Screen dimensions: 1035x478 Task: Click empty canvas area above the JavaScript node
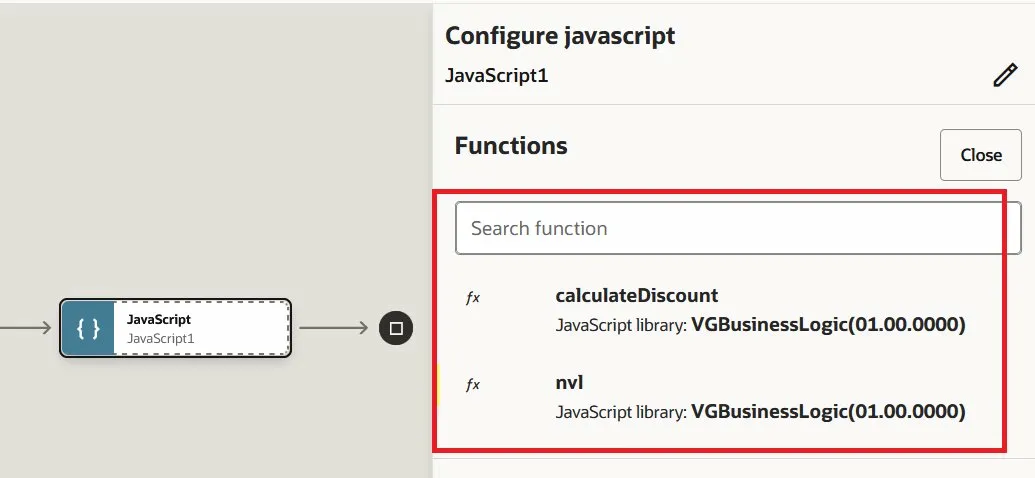[x=200, y=150]
